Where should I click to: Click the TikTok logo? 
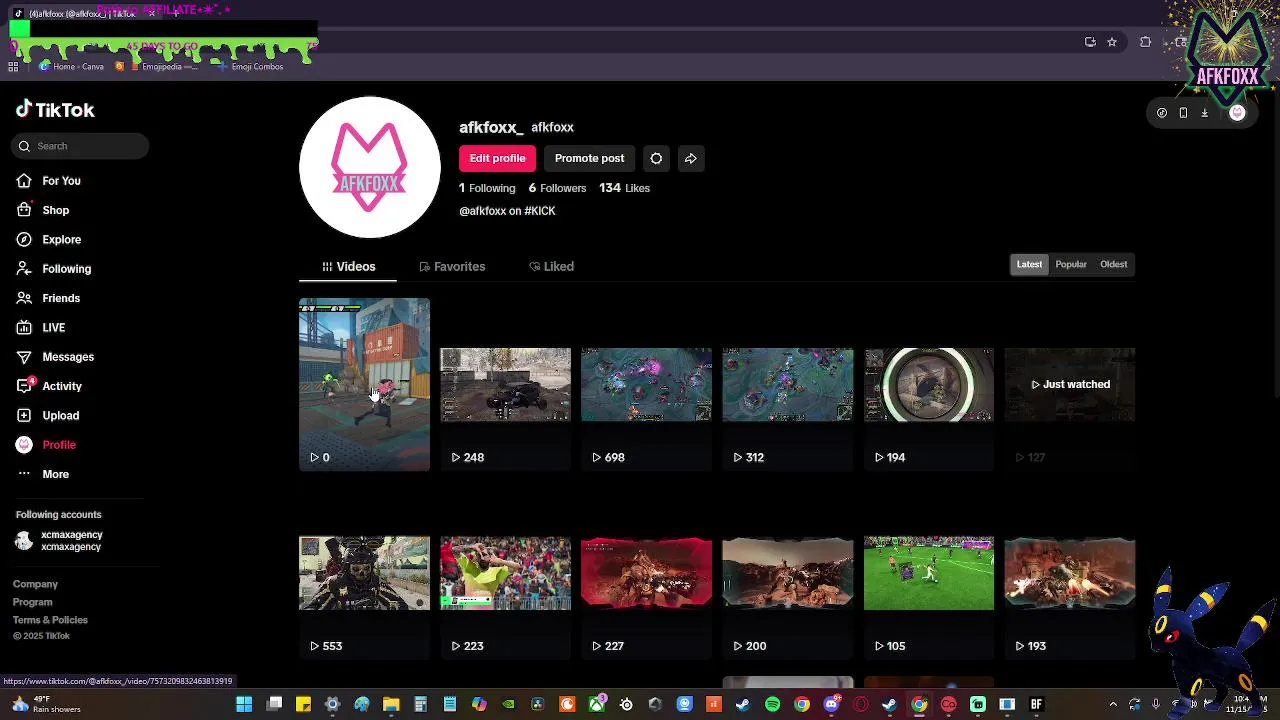click(55, 110)
